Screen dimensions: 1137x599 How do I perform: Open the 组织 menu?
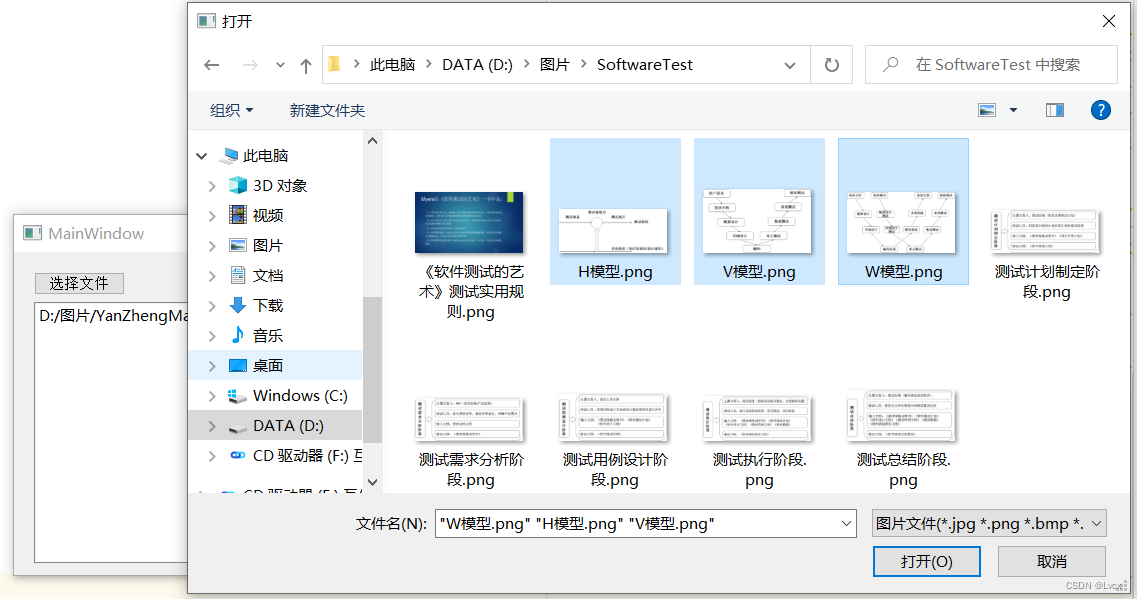tap(229, 110)
